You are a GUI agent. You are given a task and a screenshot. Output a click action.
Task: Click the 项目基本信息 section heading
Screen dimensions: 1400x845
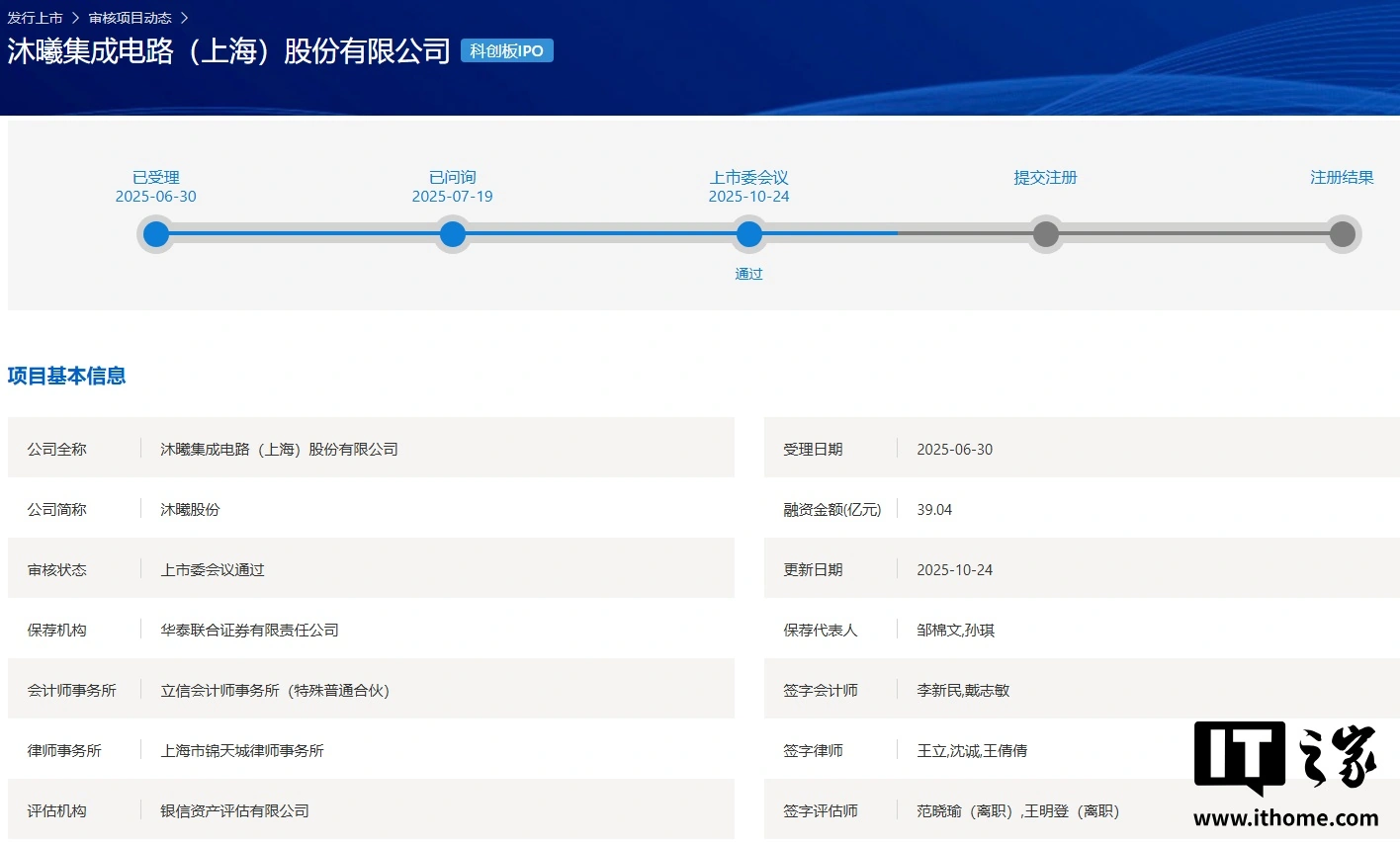pos(67,376)
